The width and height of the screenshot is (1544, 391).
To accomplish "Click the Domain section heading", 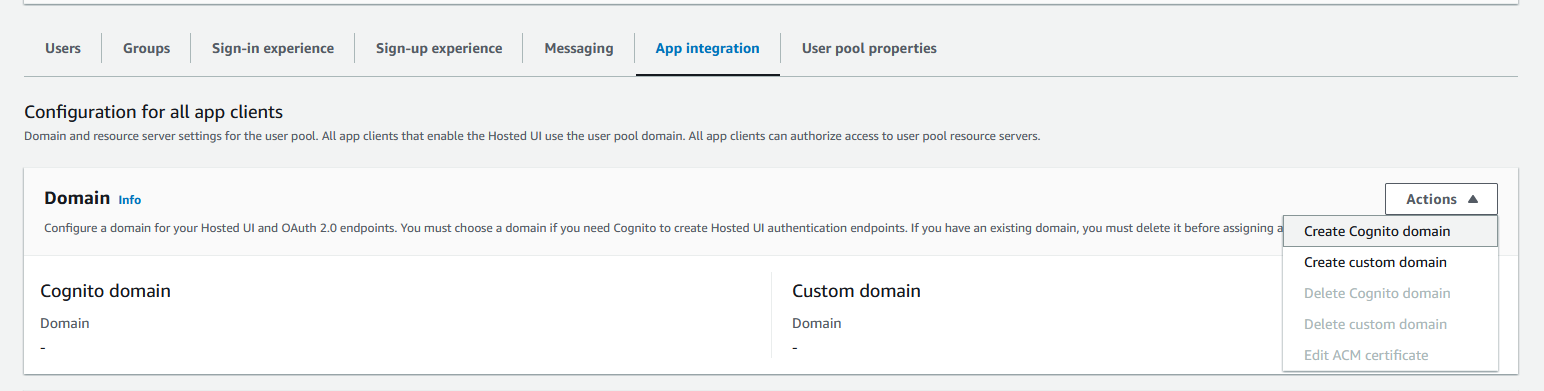I will click(x=77, y=198).
